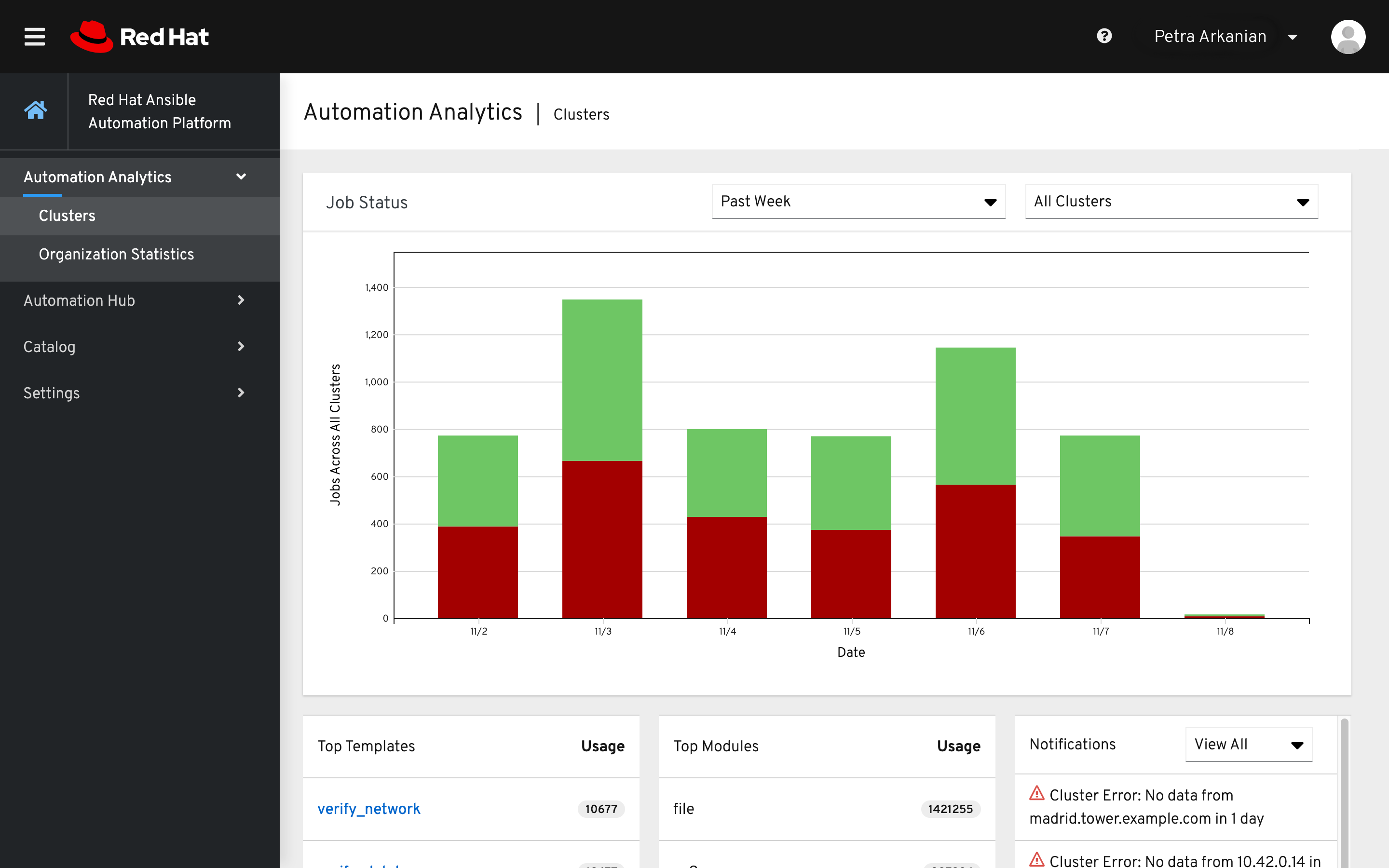Open the verify_network template link
Screen dimensions: 1389x868
368,809
